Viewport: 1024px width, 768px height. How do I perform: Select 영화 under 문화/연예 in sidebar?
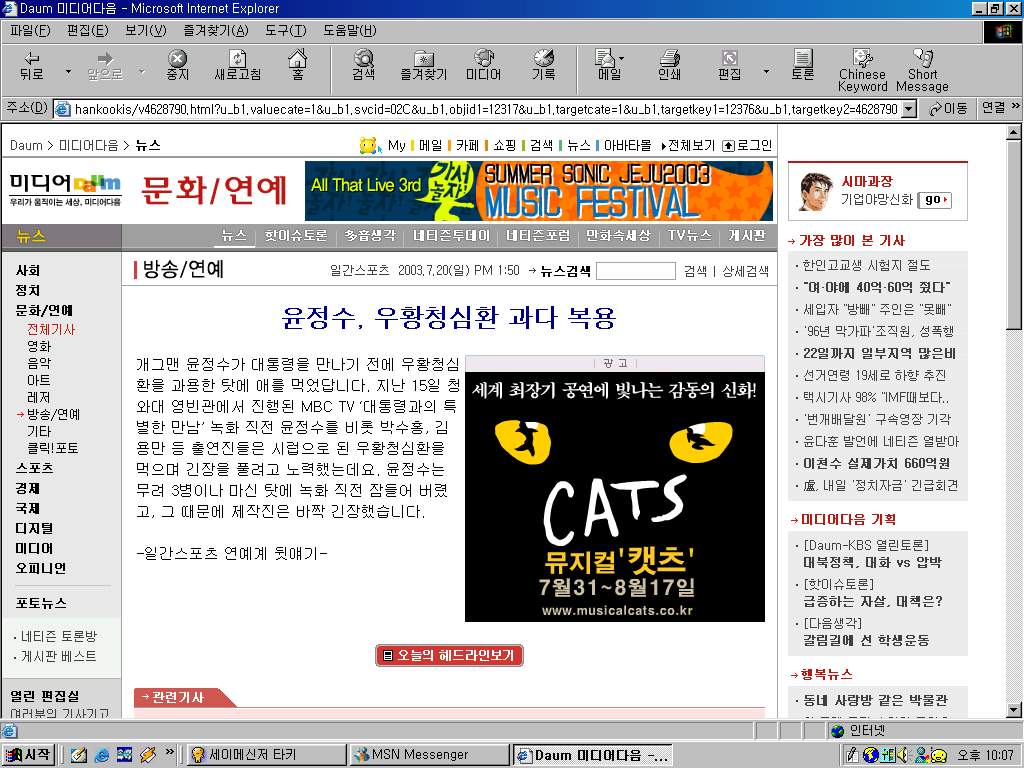pyautogui.click(x=39, y=346)
